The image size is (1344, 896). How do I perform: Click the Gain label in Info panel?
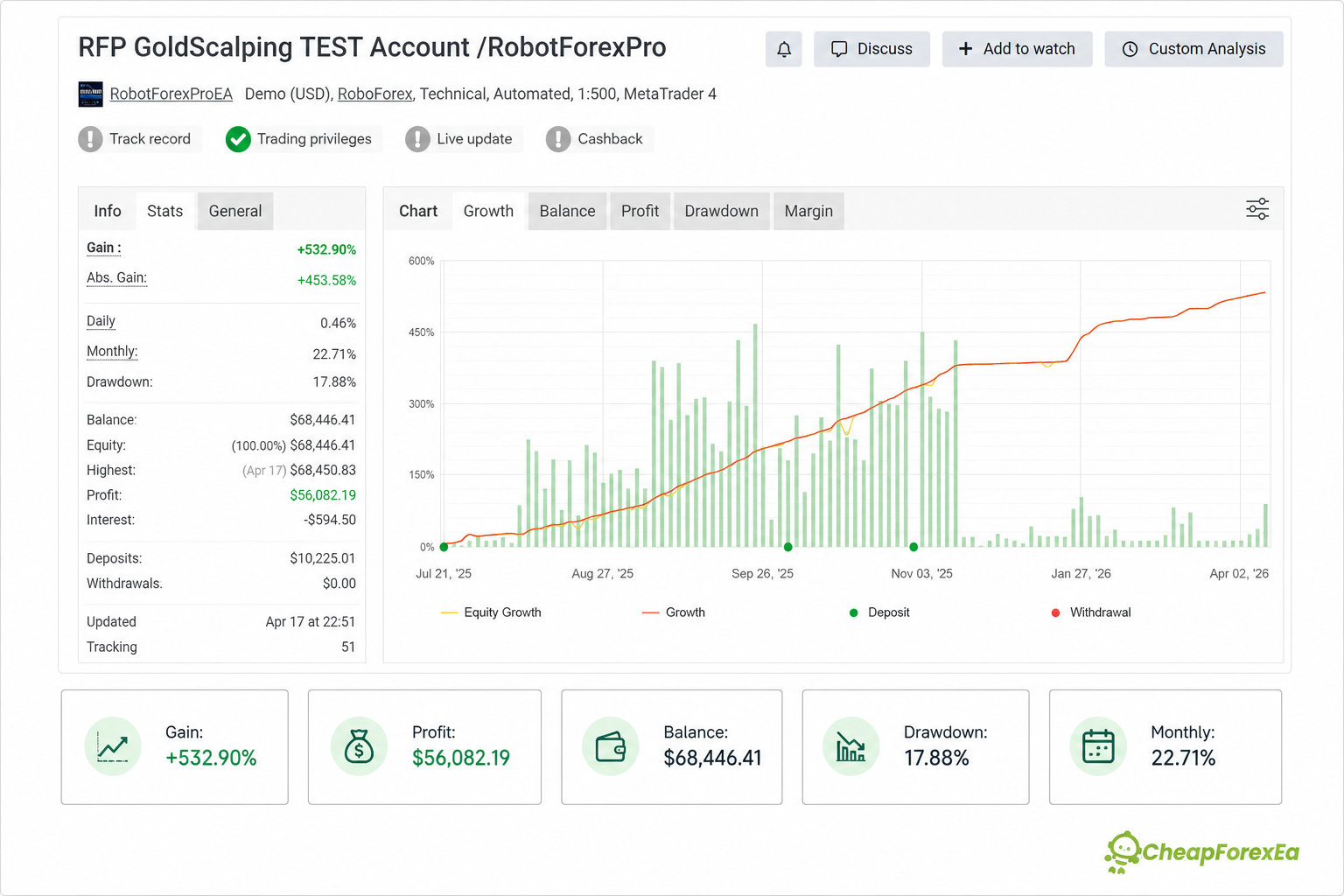[x=104, y=248]
